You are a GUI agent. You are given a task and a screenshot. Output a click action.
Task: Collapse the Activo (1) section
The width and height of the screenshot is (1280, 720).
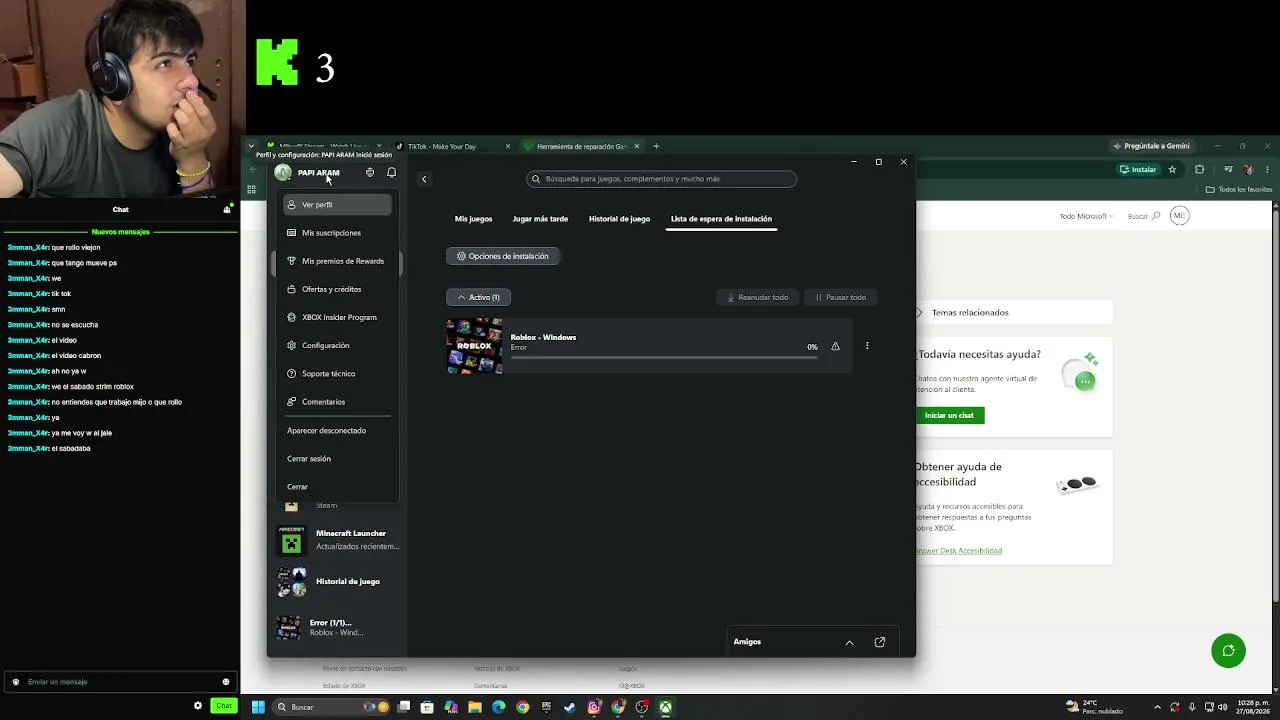[x=479, y=297]
